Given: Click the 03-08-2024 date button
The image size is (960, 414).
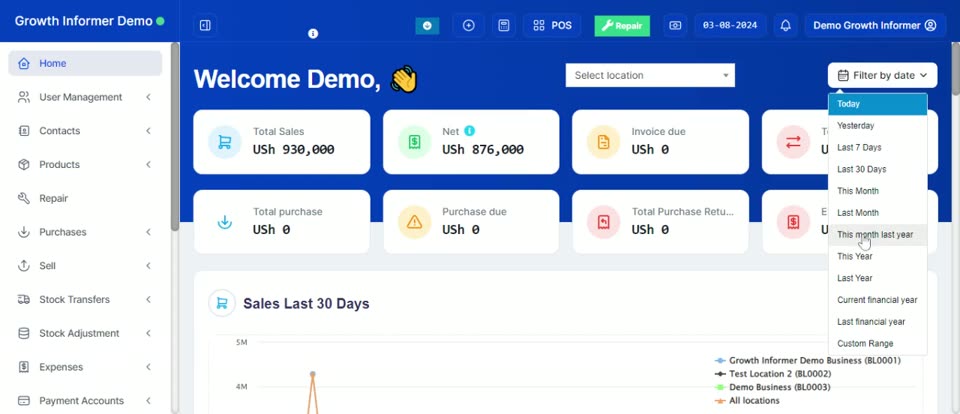Looking at the screenshot, I should 730,26.
